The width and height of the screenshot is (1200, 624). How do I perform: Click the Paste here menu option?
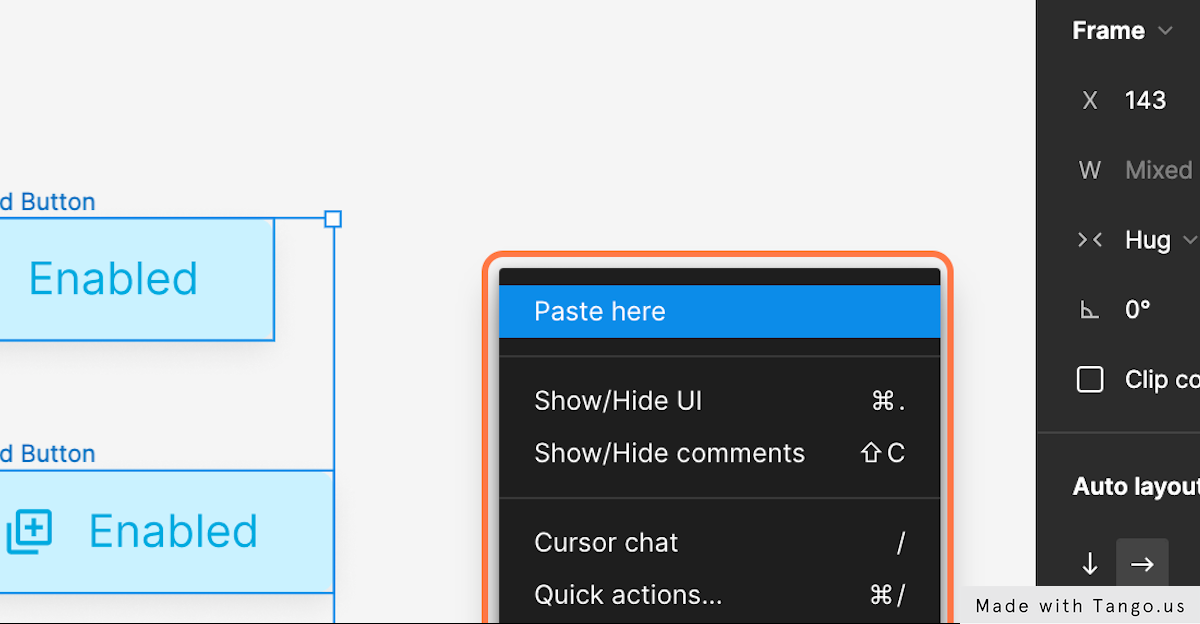pos(600,311)
